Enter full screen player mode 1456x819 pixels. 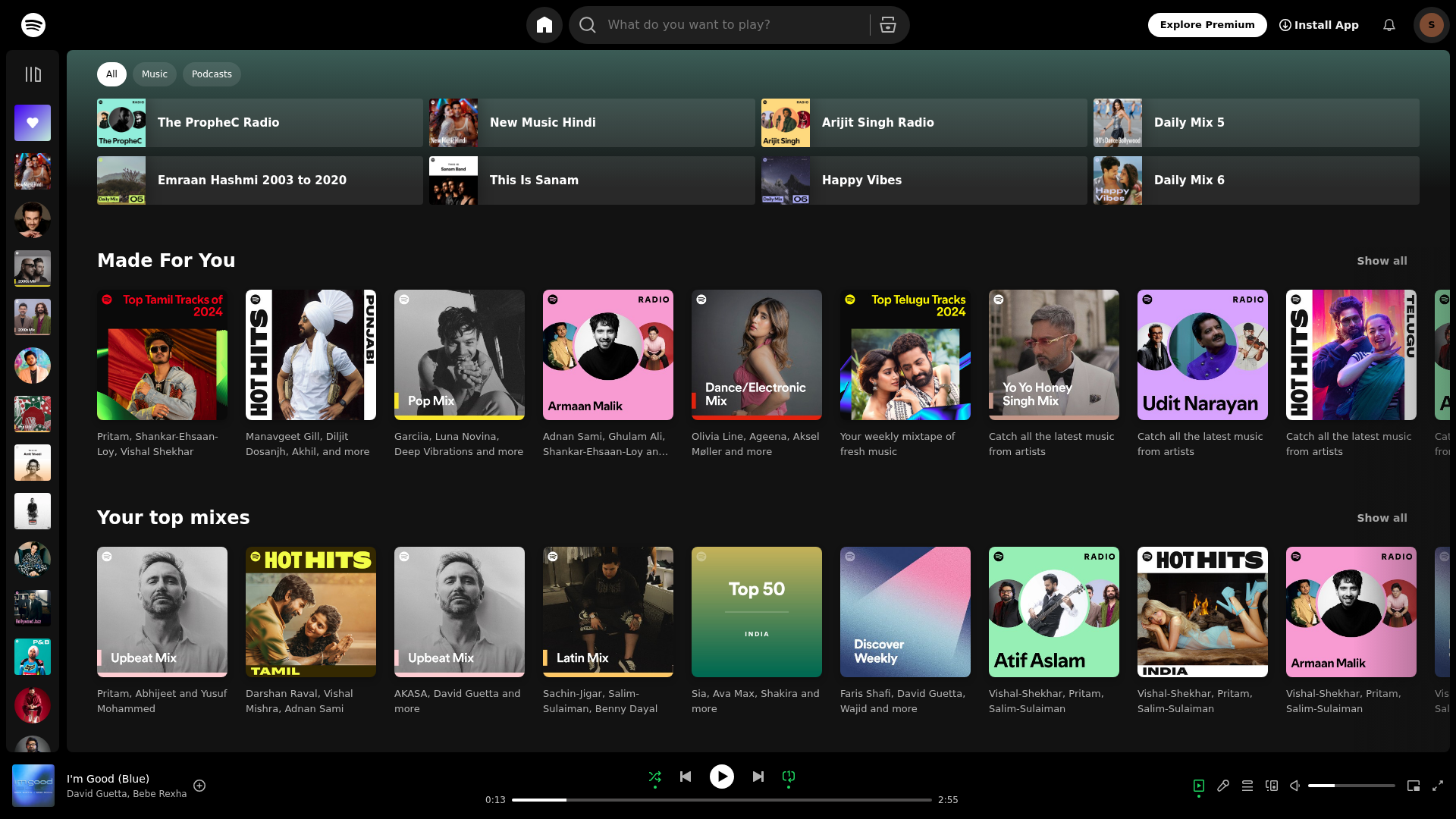coord(1438,786)
